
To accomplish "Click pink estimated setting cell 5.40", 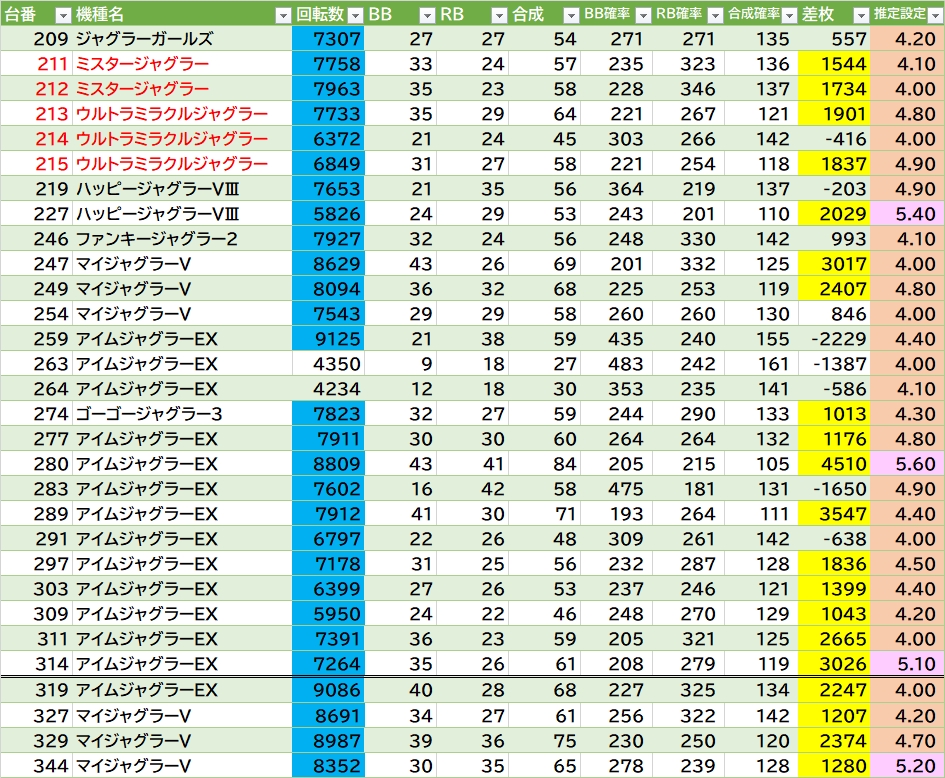I will [x=907, y=214].
